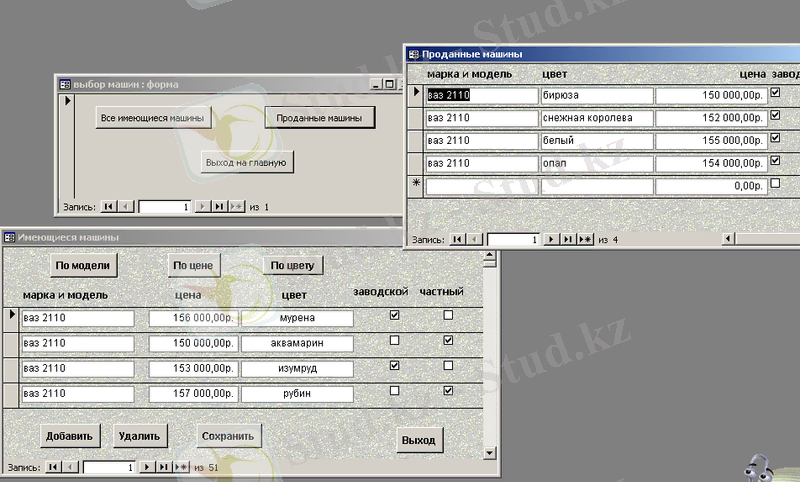800x482 pixels.
Task: Add new record in Имеющиеся машины navigation
Action: pos(181,467)
